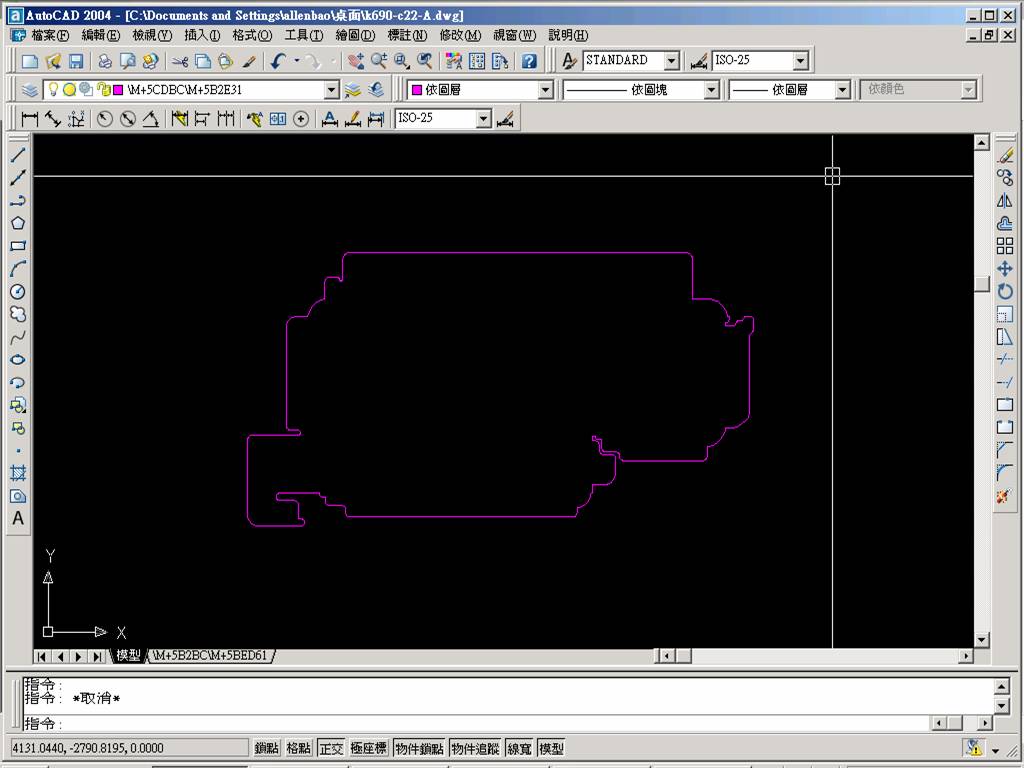The image size is (1024, 768).
Task: Open the 繪圖(D) menu
Action: coord(355,35)
